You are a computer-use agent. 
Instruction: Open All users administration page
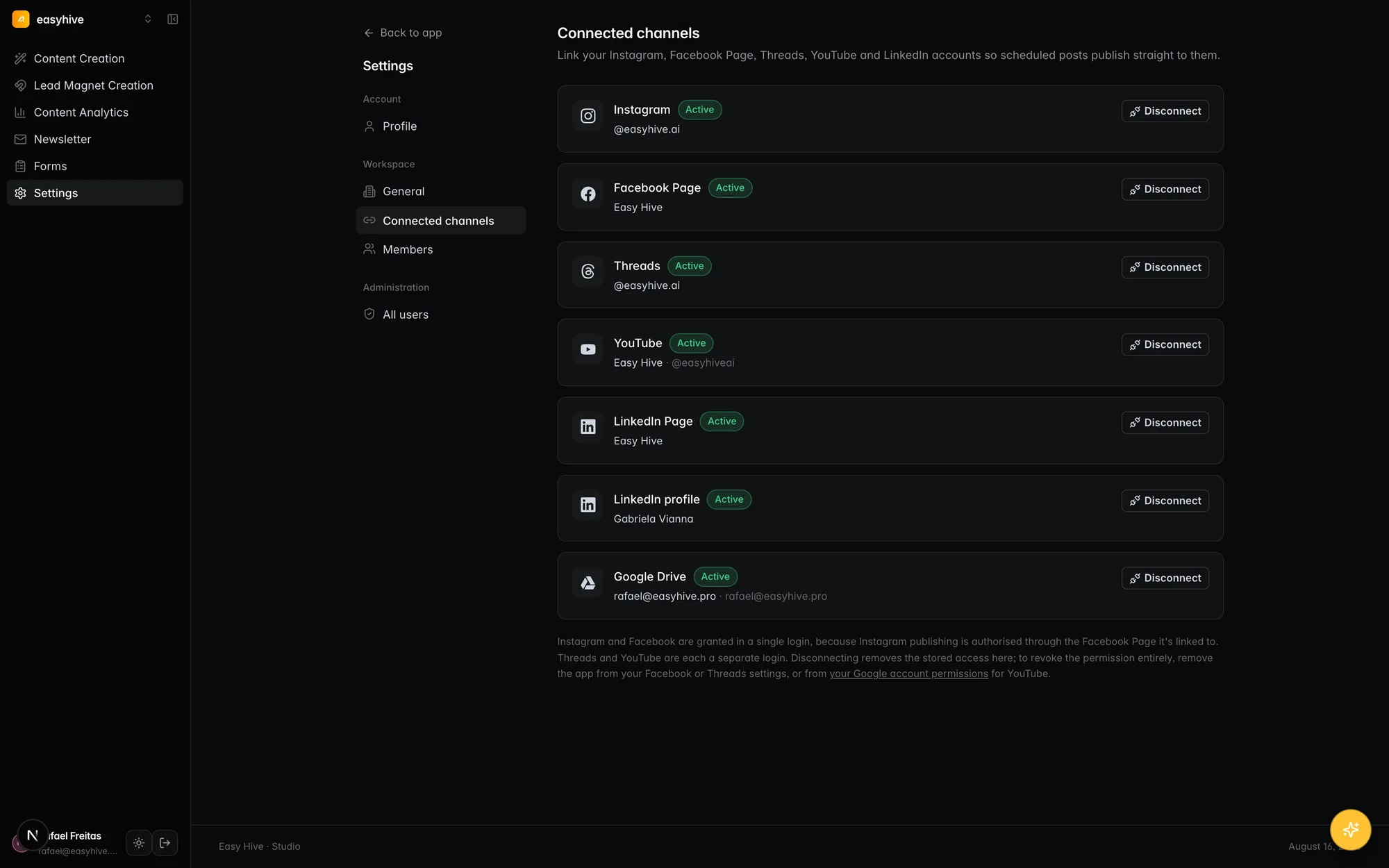(x=441, y=315)
